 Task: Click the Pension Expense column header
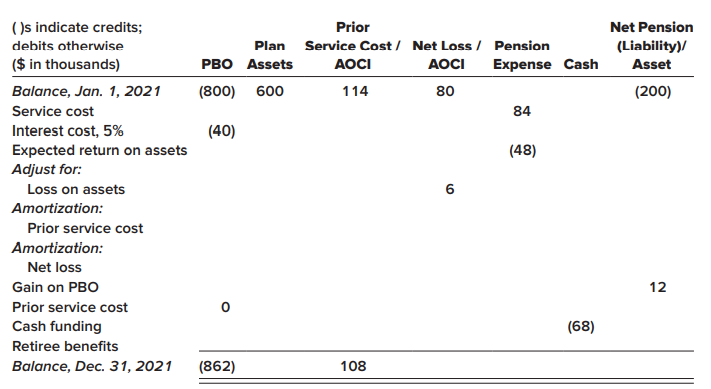(522, 55)
